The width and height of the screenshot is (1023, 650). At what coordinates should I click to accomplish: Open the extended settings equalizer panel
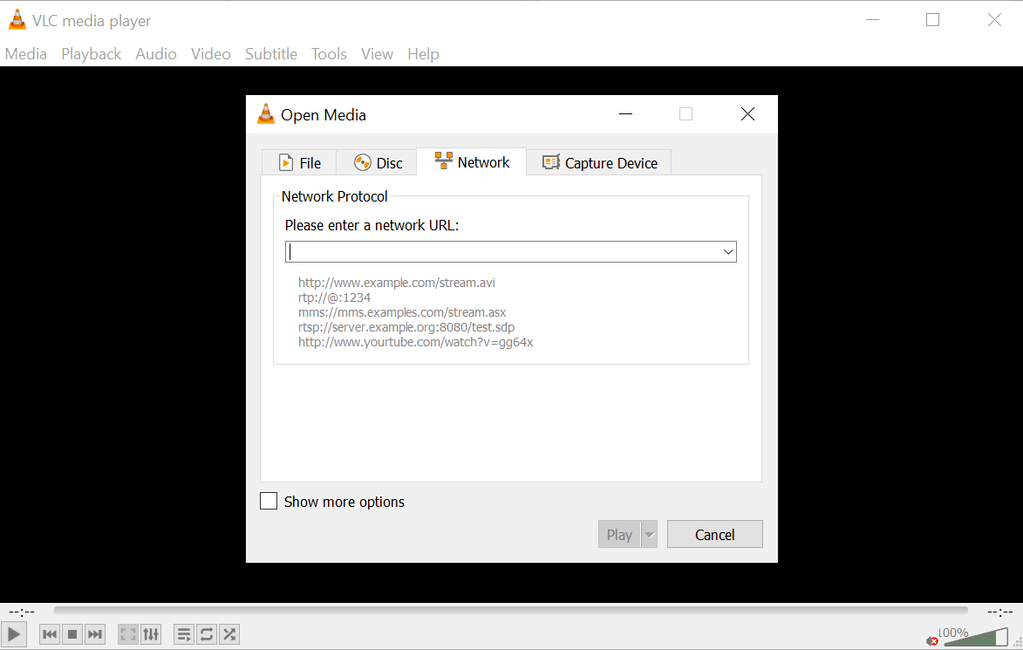click(x=151, y=633)
